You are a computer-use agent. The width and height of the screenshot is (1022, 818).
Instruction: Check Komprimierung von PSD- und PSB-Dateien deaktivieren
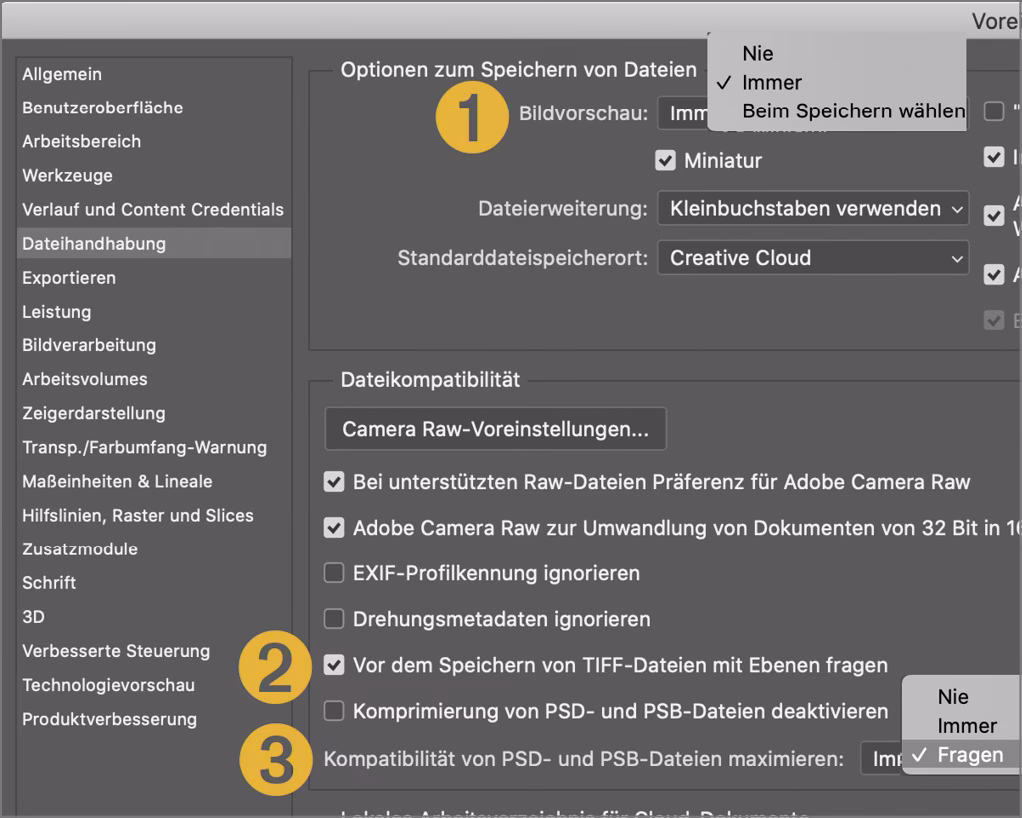pyautogui.click(x=334, y=711)
